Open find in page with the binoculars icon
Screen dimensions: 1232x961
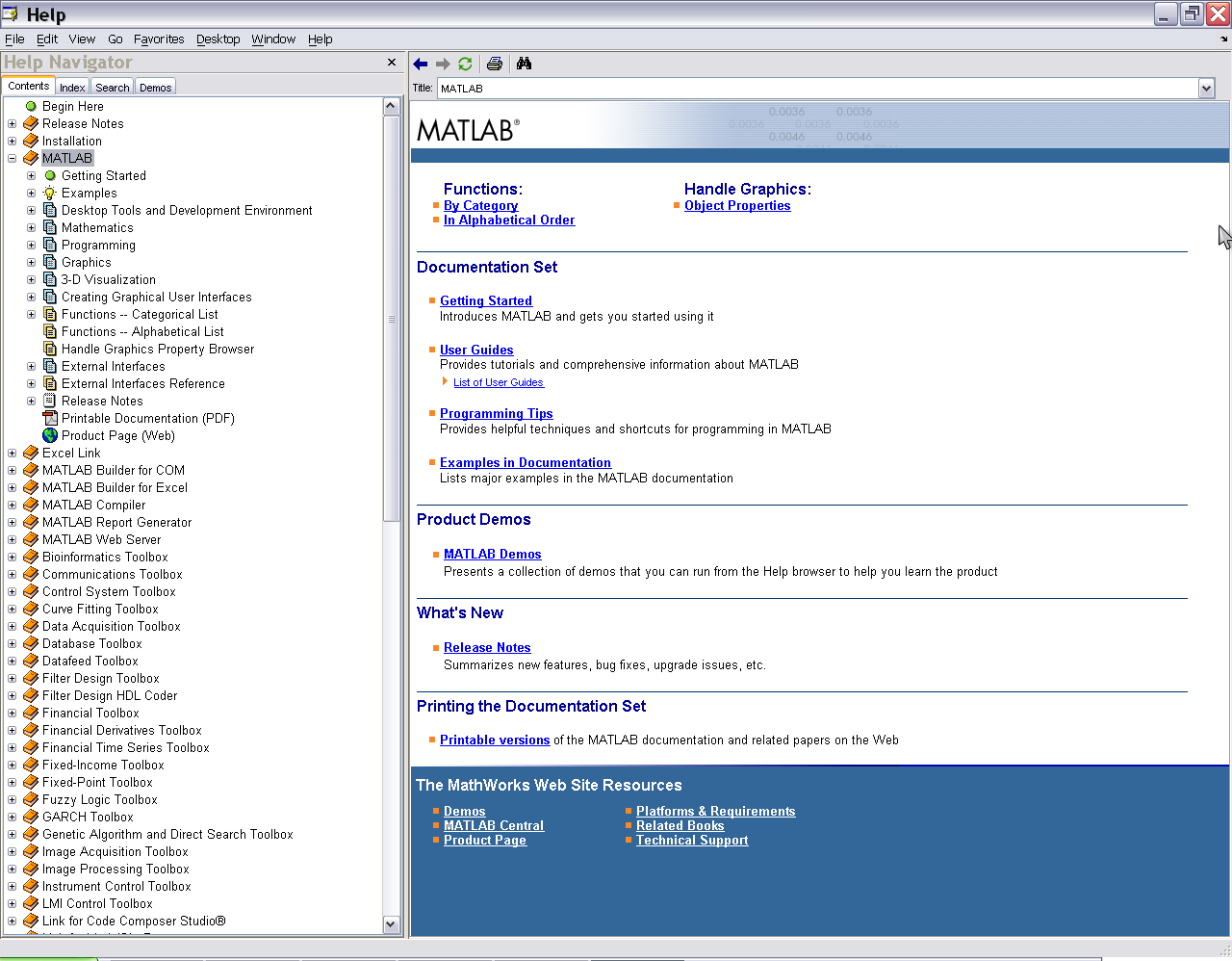click(524, 64)
